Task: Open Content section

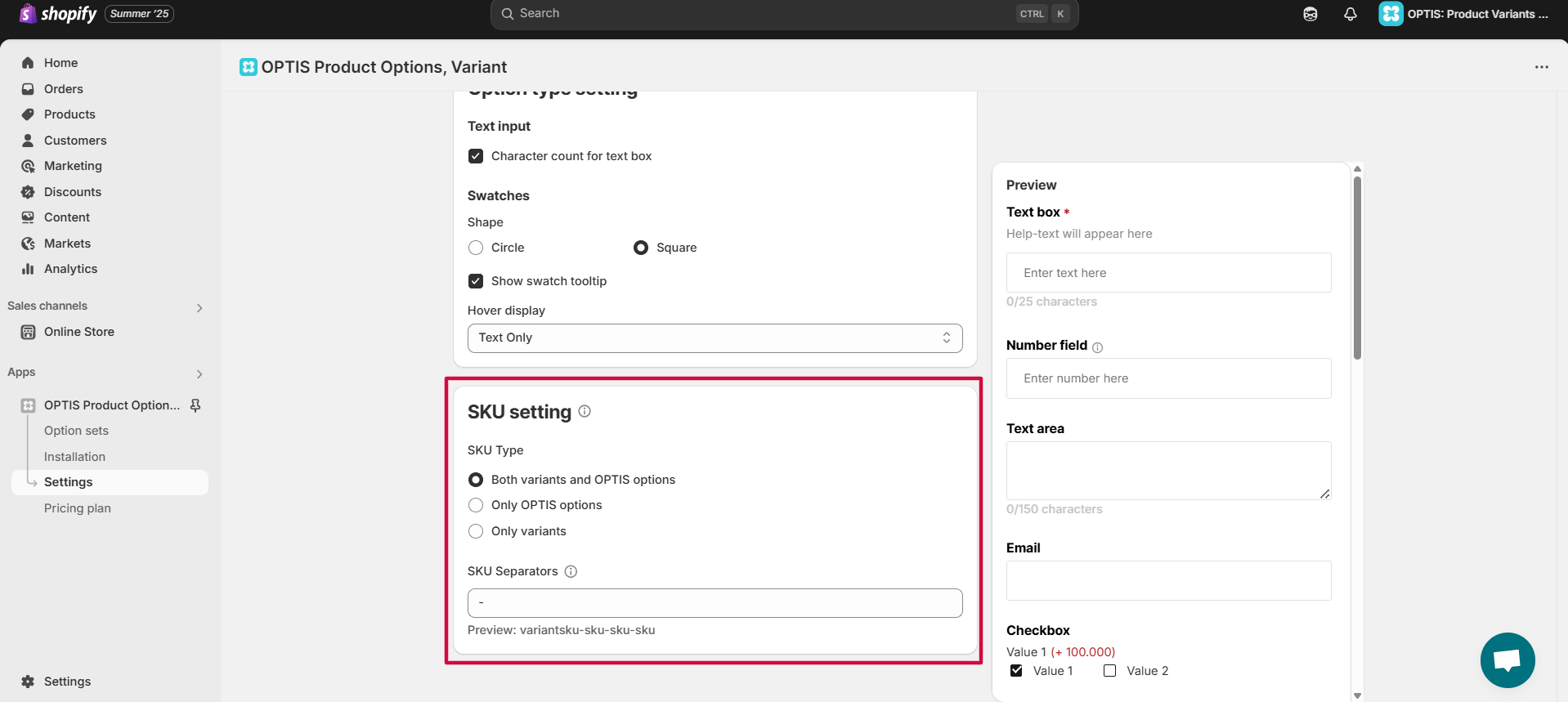Action: click(67, 217)
